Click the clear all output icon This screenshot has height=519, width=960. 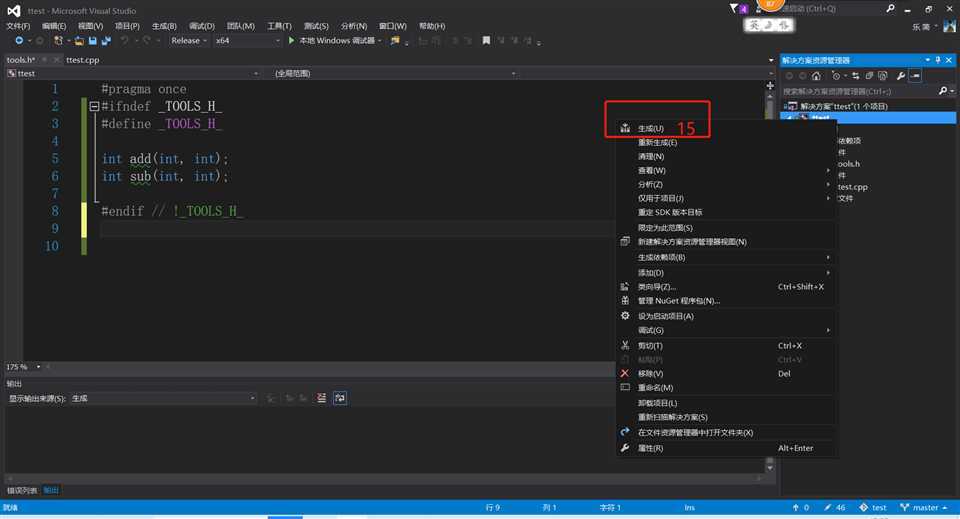321,398
